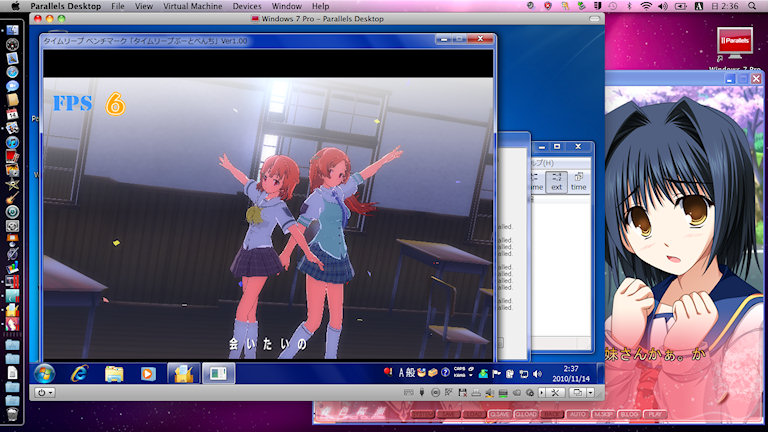Click Parallels status bar USB device icon

click(422, 393)
